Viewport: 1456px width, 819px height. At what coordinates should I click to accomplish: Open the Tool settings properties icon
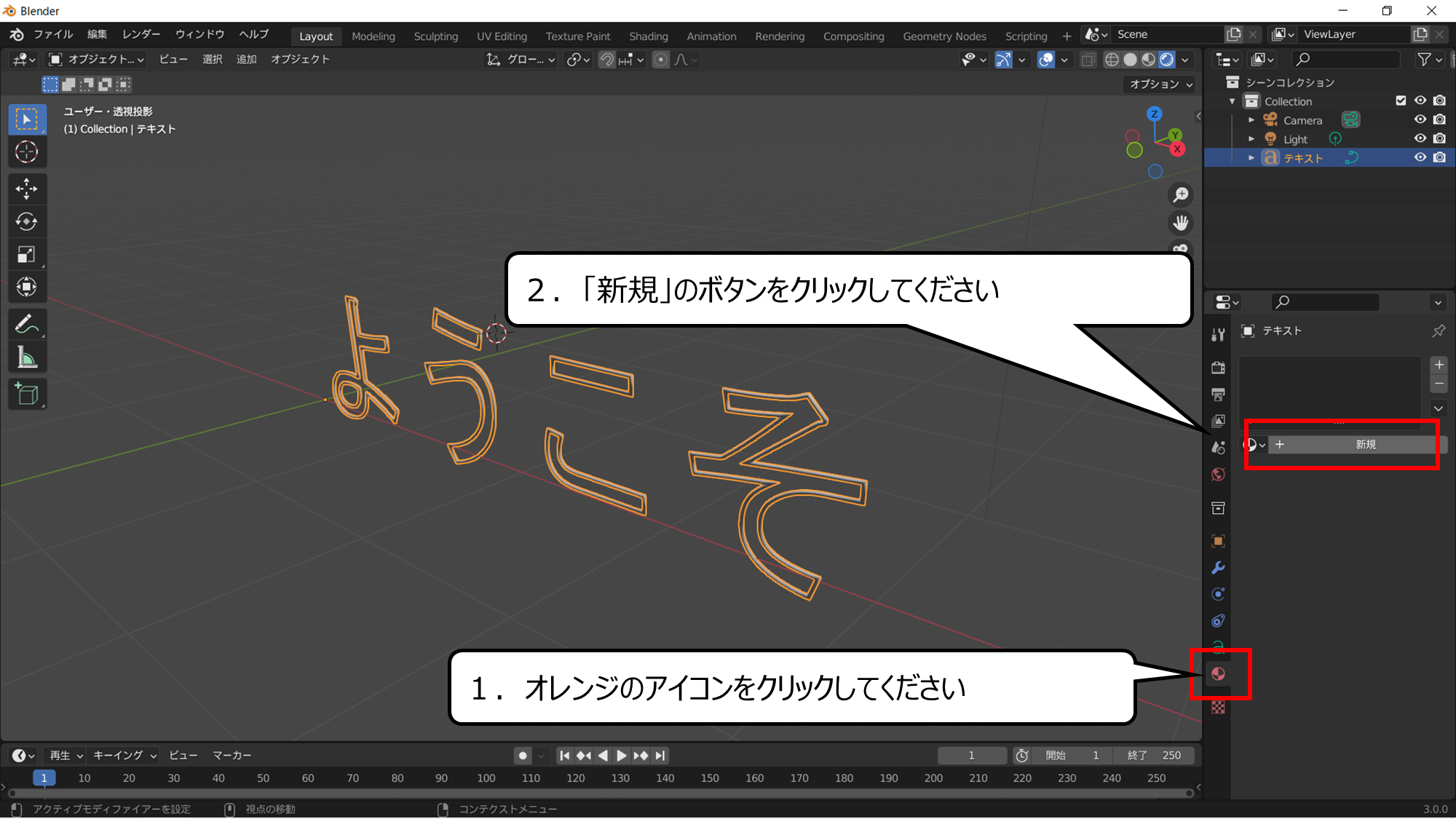pos(1218,335)
